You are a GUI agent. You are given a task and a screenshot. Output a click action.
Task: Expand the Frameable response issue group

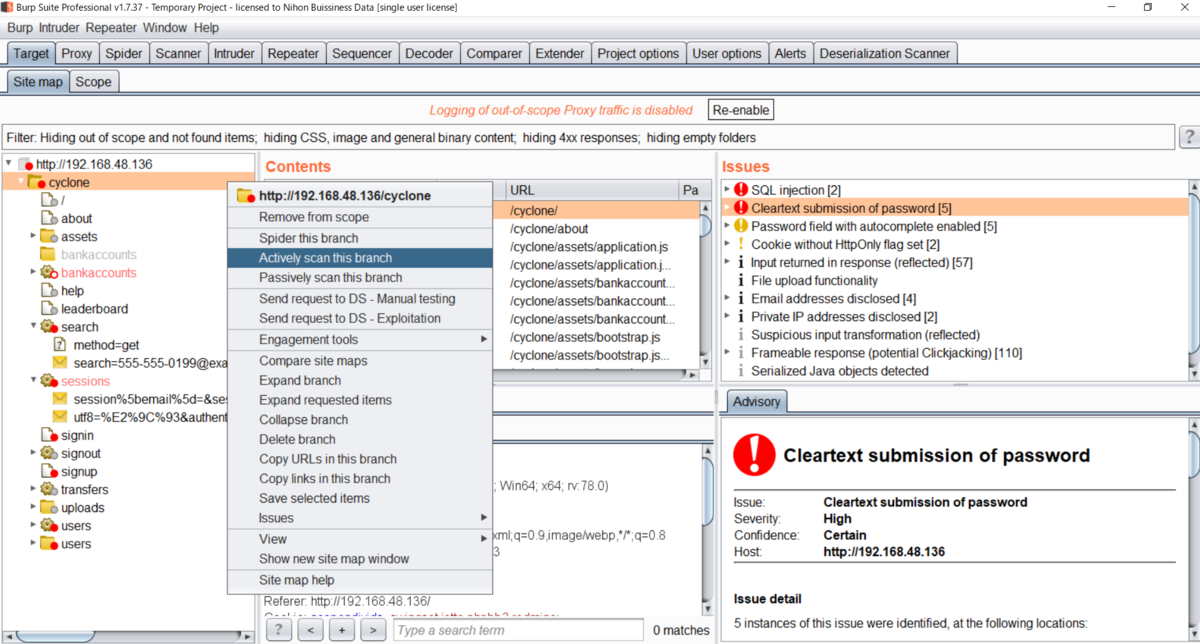[x=727, y=352]
